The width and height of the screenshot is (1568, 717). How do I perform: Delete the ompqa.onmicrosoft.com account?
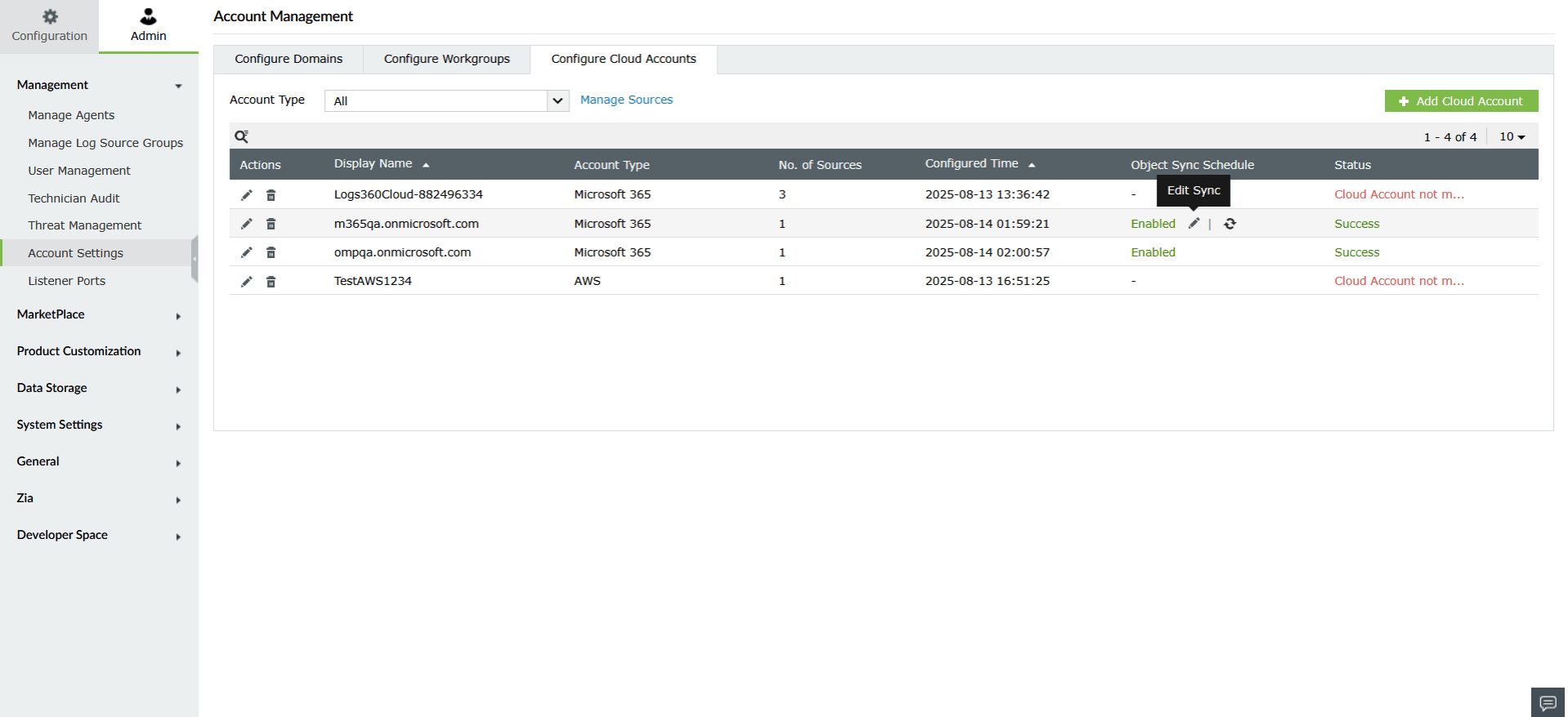271,252
